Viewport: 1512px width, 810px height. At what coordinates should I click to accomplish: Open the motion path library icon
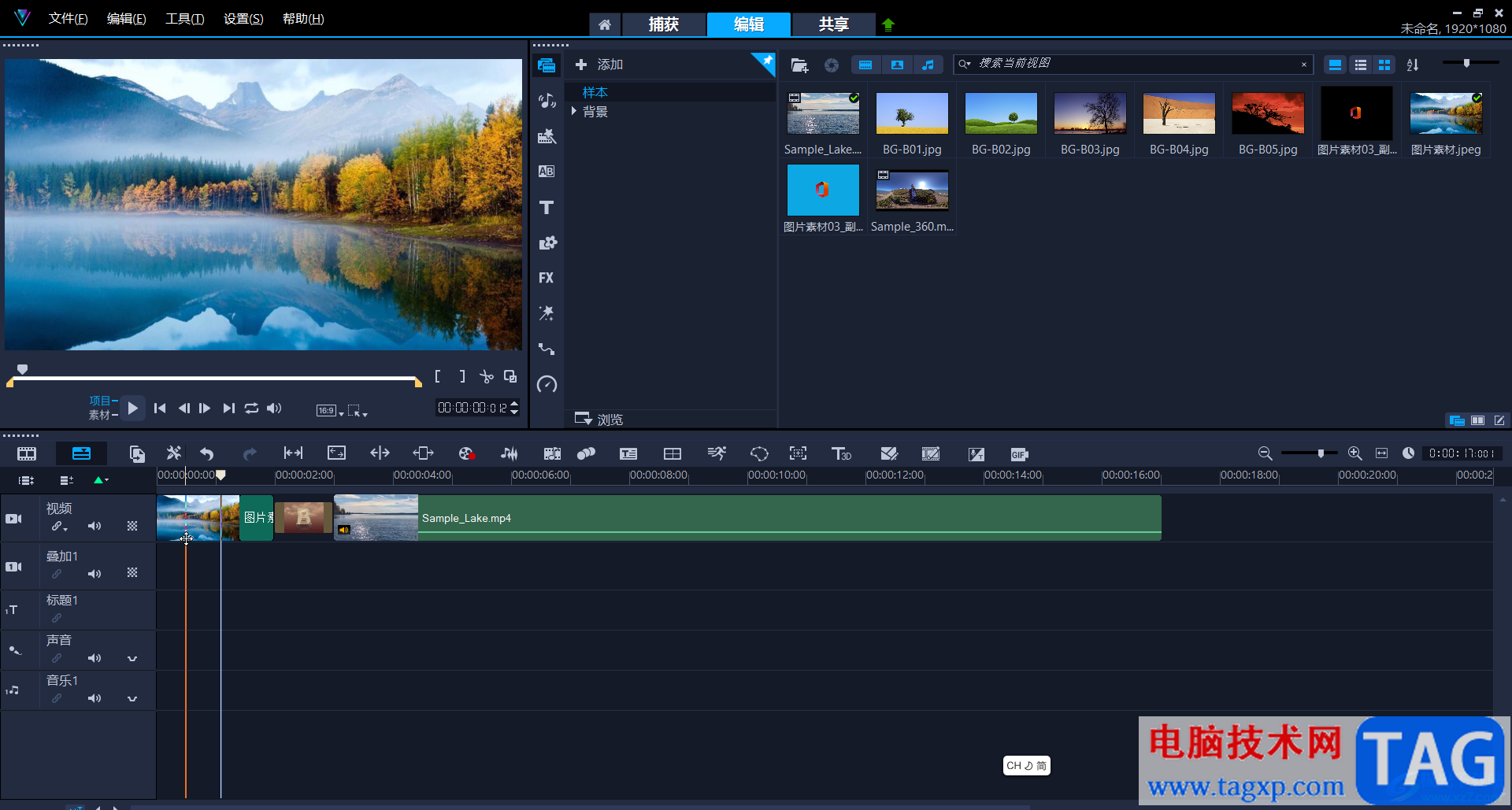pyautogui.click(x=547, y=349)
